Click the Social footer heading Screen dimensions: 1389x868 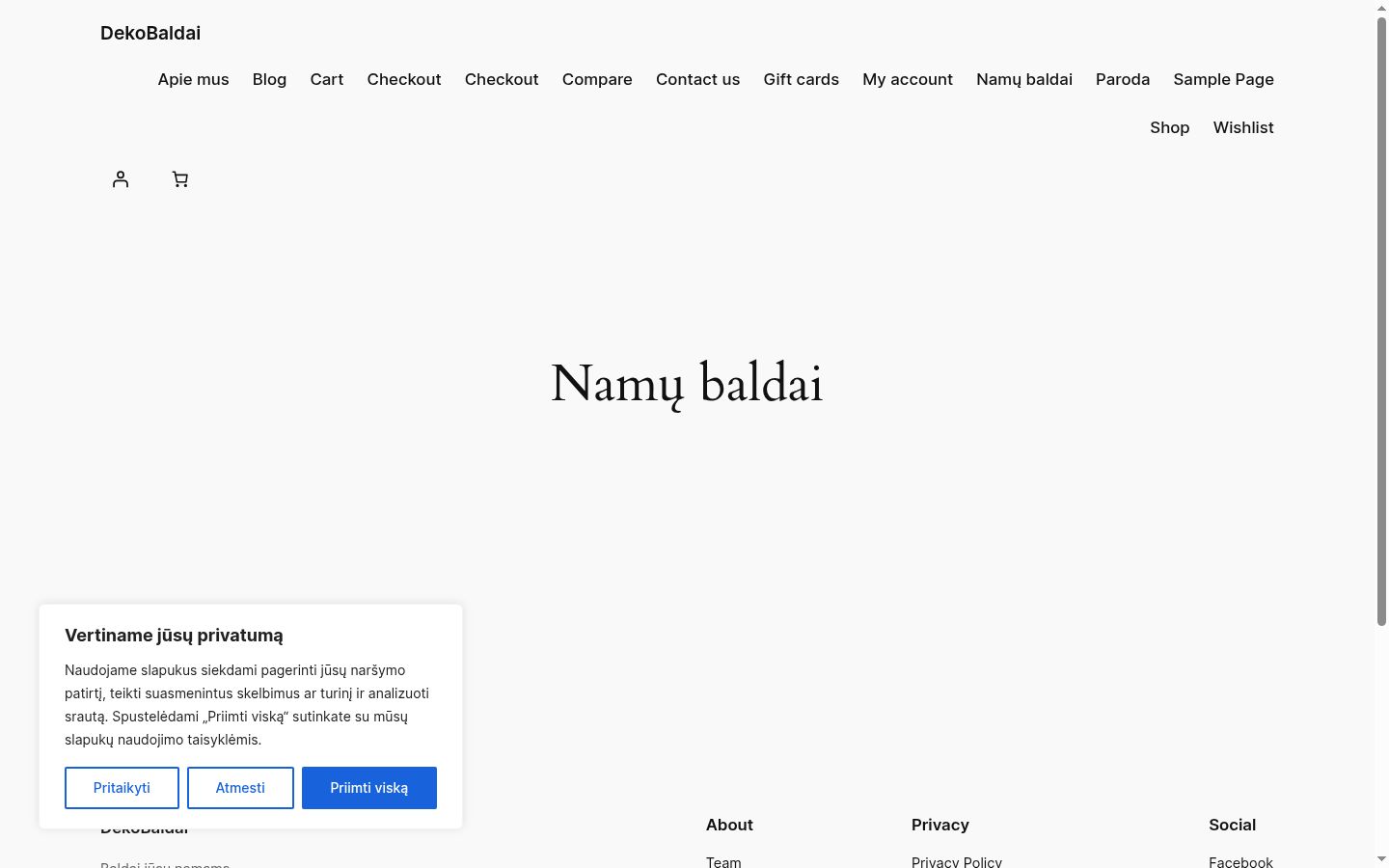pyautogui.click(x=1232, y=825)
